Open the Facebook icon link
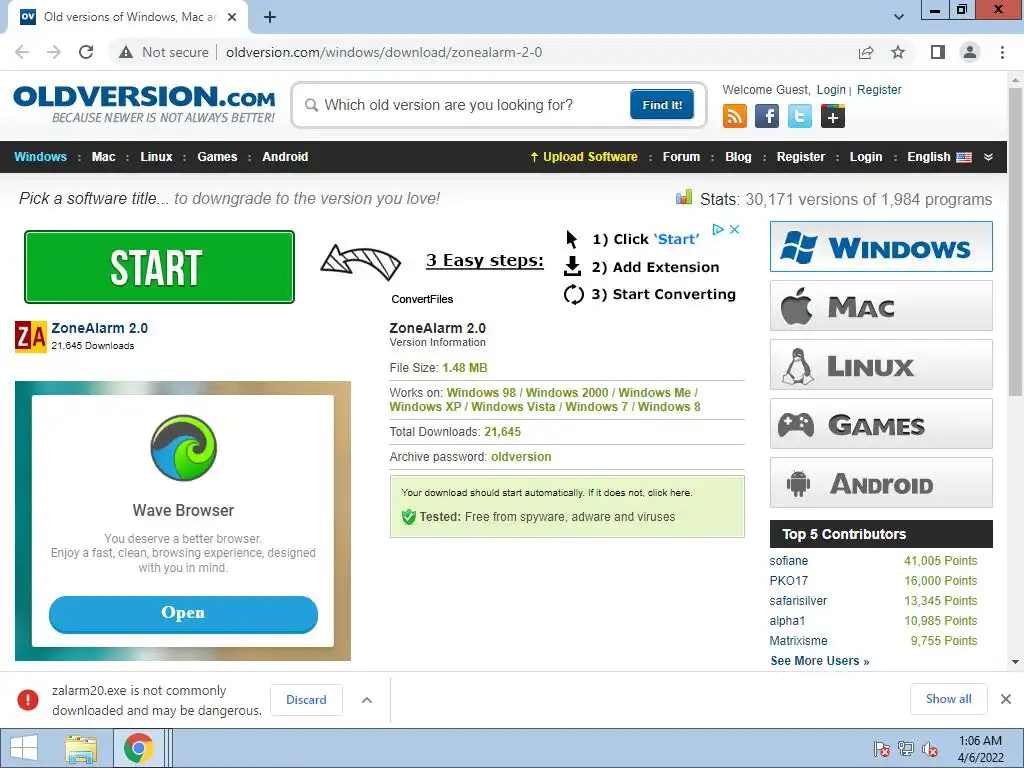This screenshot has width=1024, height=768. coord(767,116)
